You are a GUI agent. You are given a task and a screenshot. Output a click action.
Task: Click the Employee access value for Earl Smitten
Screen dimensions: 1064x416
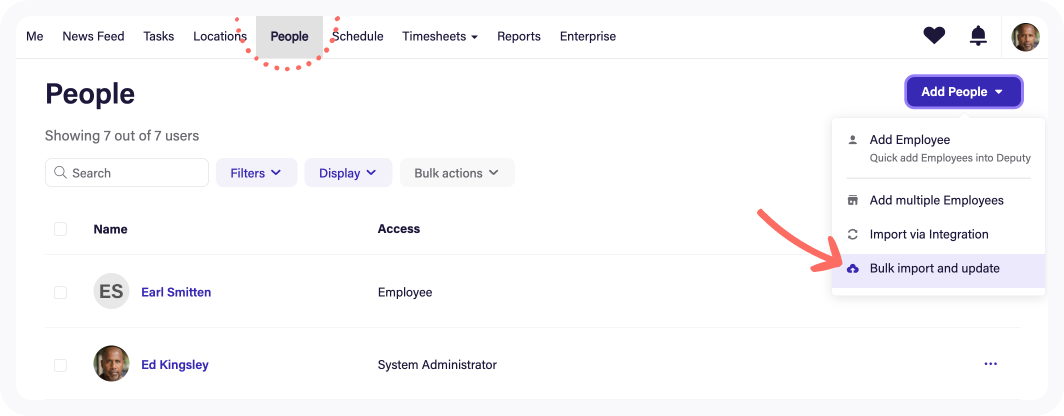[405, 292]
